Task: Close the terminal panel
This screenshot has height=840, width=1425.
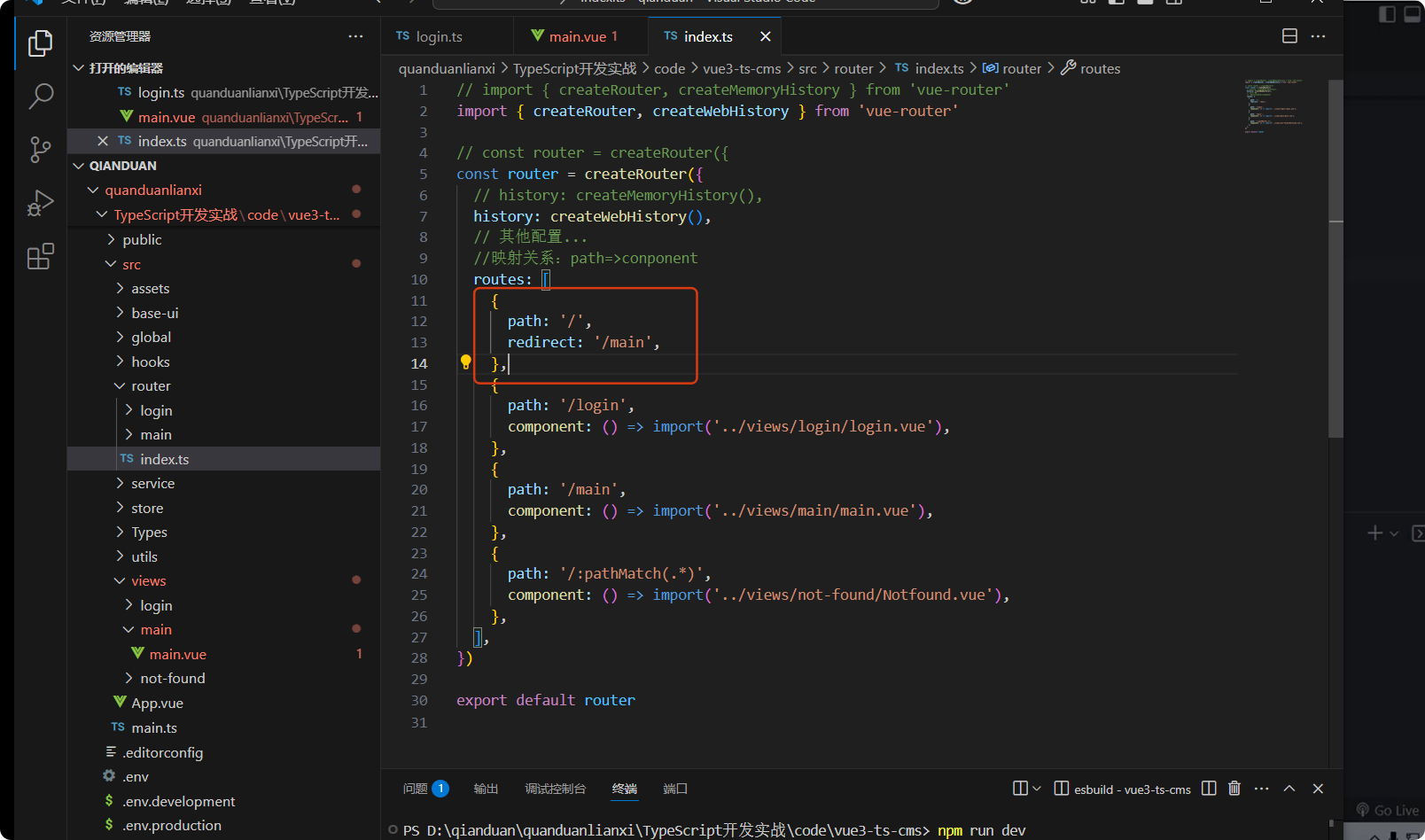Action: (1318, 789)
